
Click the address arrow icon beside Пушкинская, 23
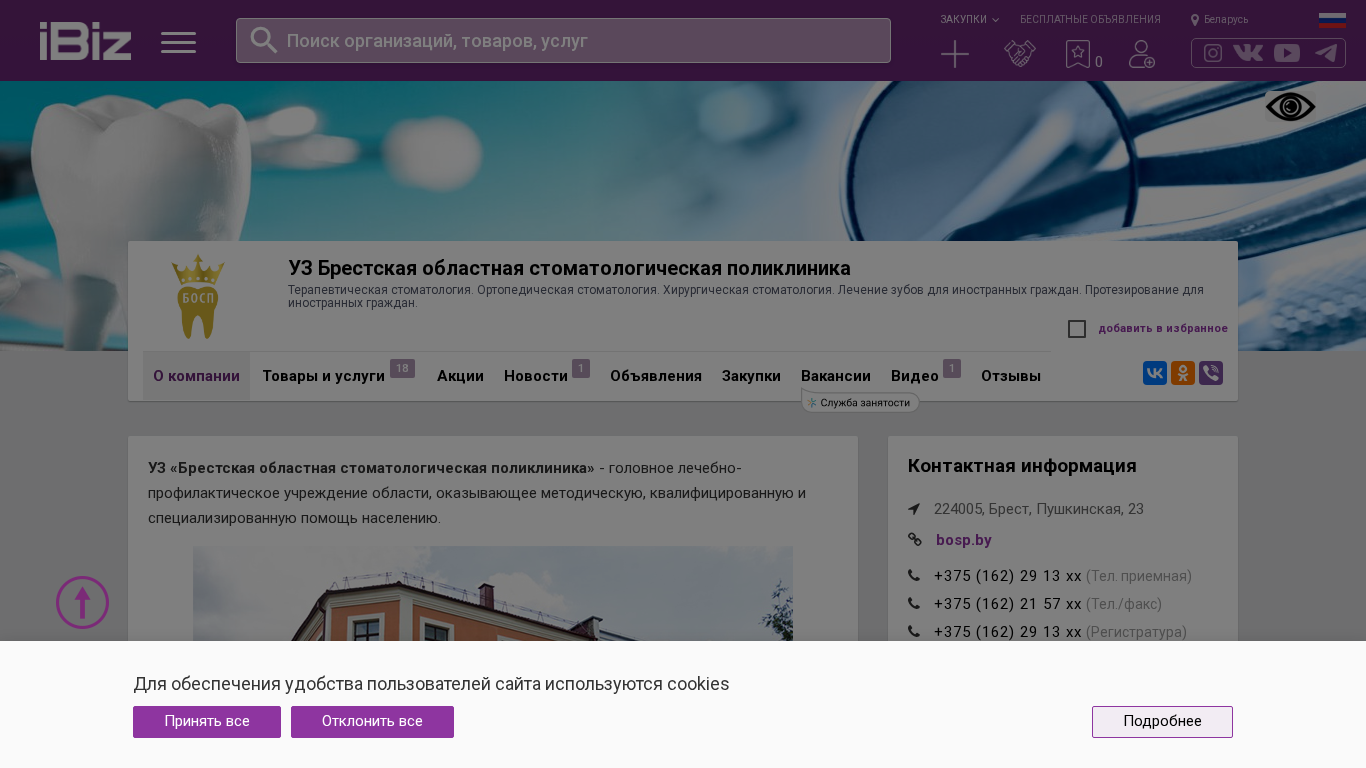[x=914, y=509]
